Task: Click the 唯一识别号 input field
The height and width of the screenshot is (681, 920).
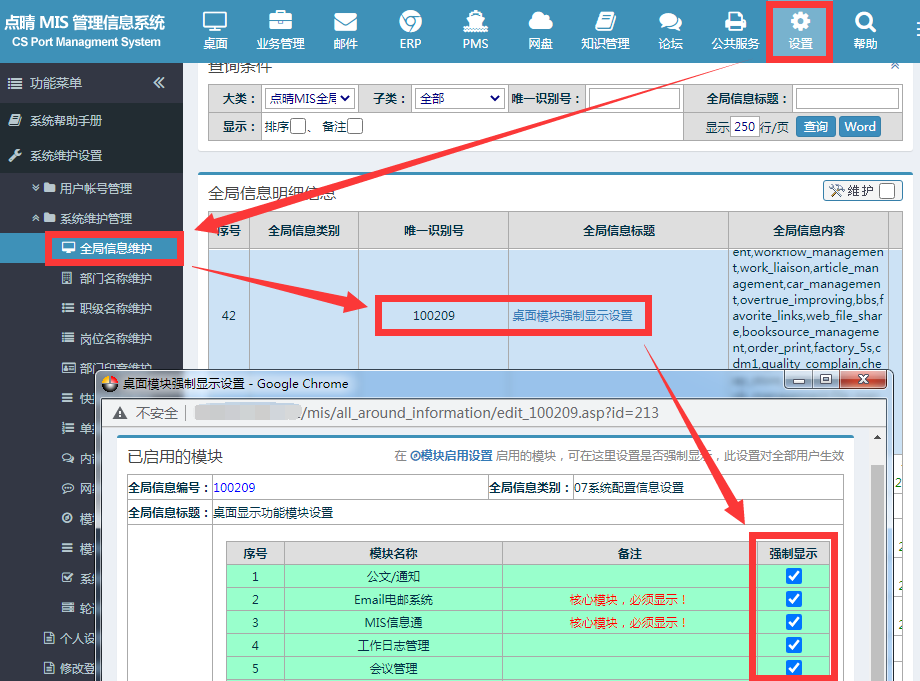Action: (x=634, y=99)
